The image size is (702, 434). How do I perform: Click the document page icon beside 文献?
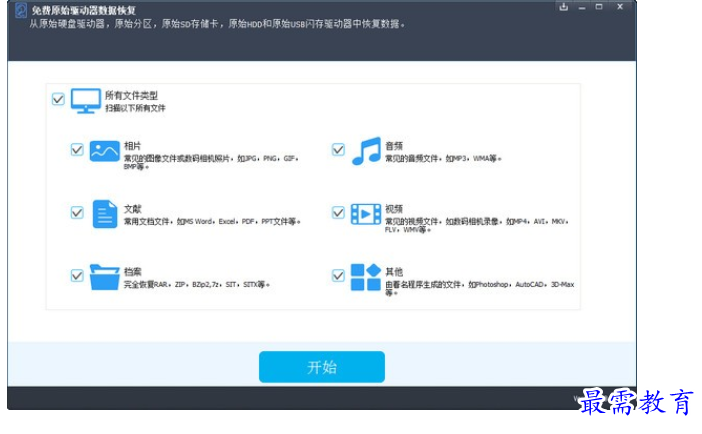[105, 214]
